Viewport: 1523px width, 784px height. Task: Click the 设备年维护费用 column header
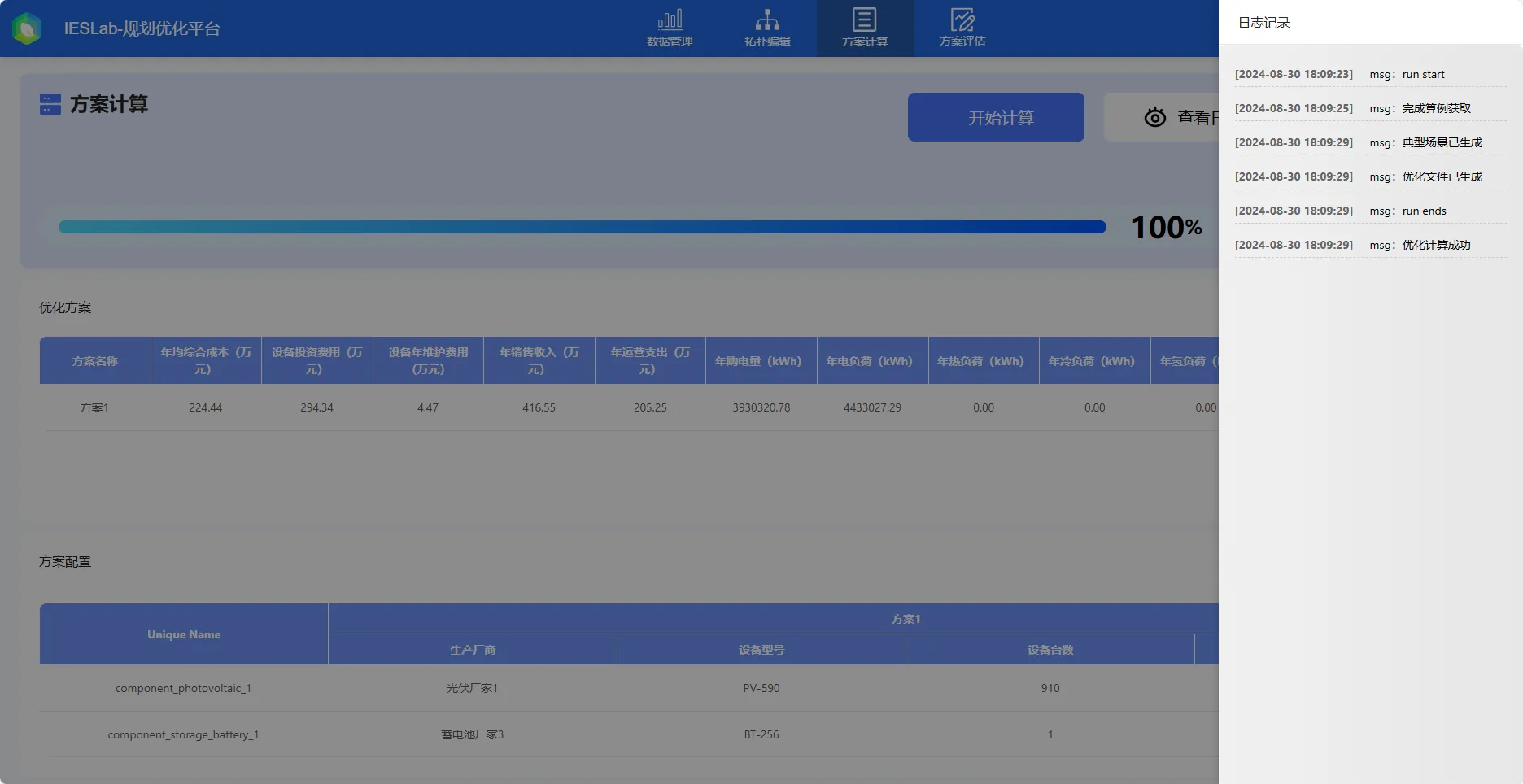pos(428,360)
